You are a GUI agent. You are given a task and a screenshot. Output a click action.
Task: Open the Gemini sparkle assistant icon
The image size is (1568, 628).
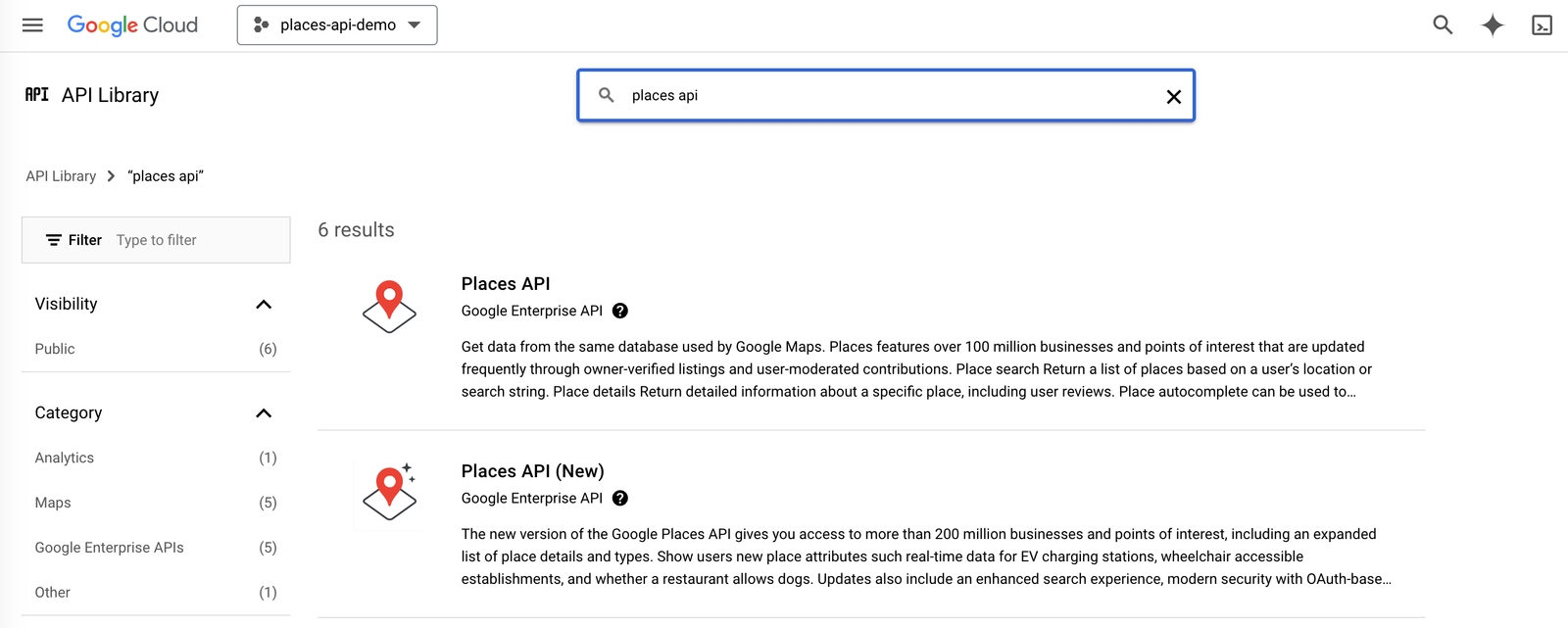1492,25
